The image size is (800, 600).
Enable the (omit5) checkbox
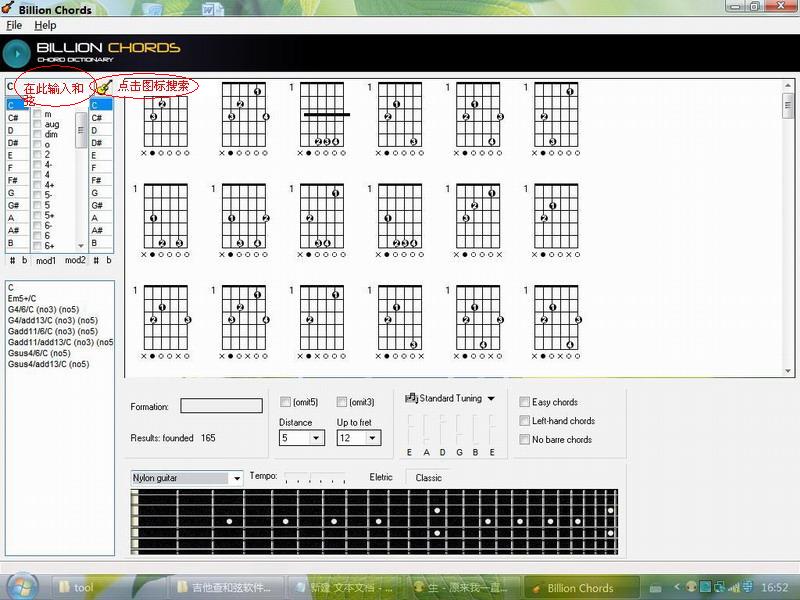[x=285, y=402]
